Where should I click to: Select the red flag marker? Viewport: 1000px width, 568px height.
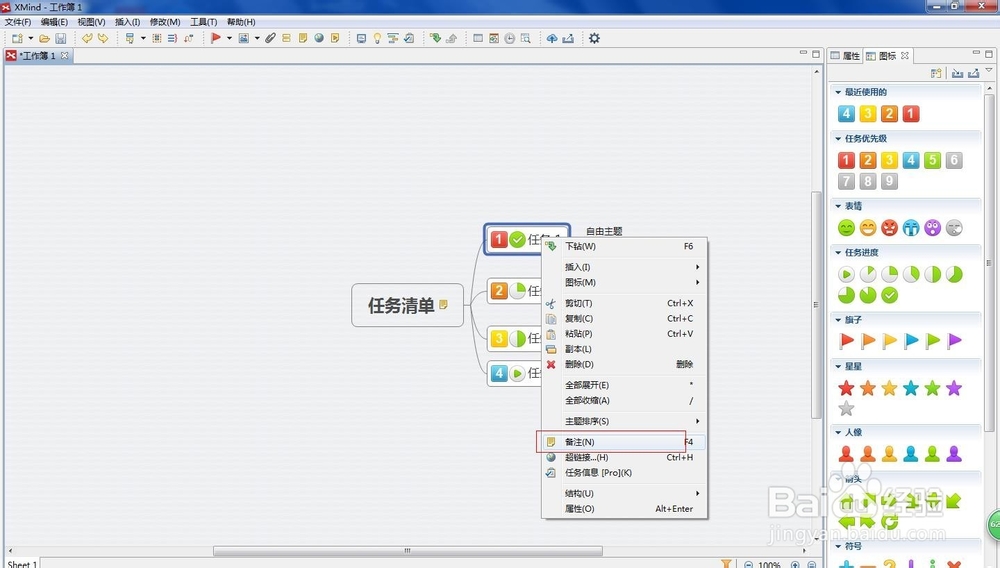coord(846,341)
